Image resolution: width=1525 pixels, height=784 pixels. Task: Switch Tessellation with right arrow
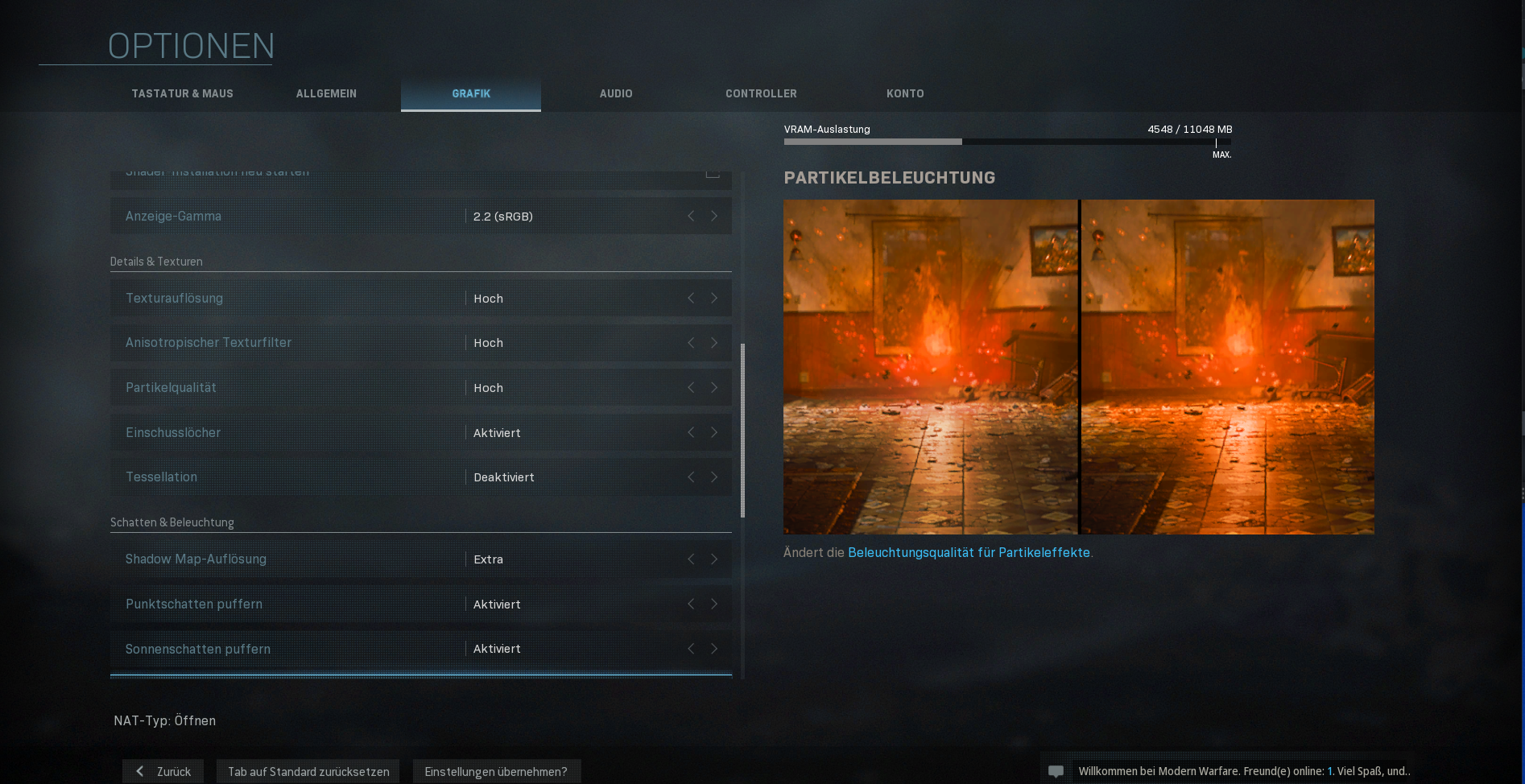[714, 477]
